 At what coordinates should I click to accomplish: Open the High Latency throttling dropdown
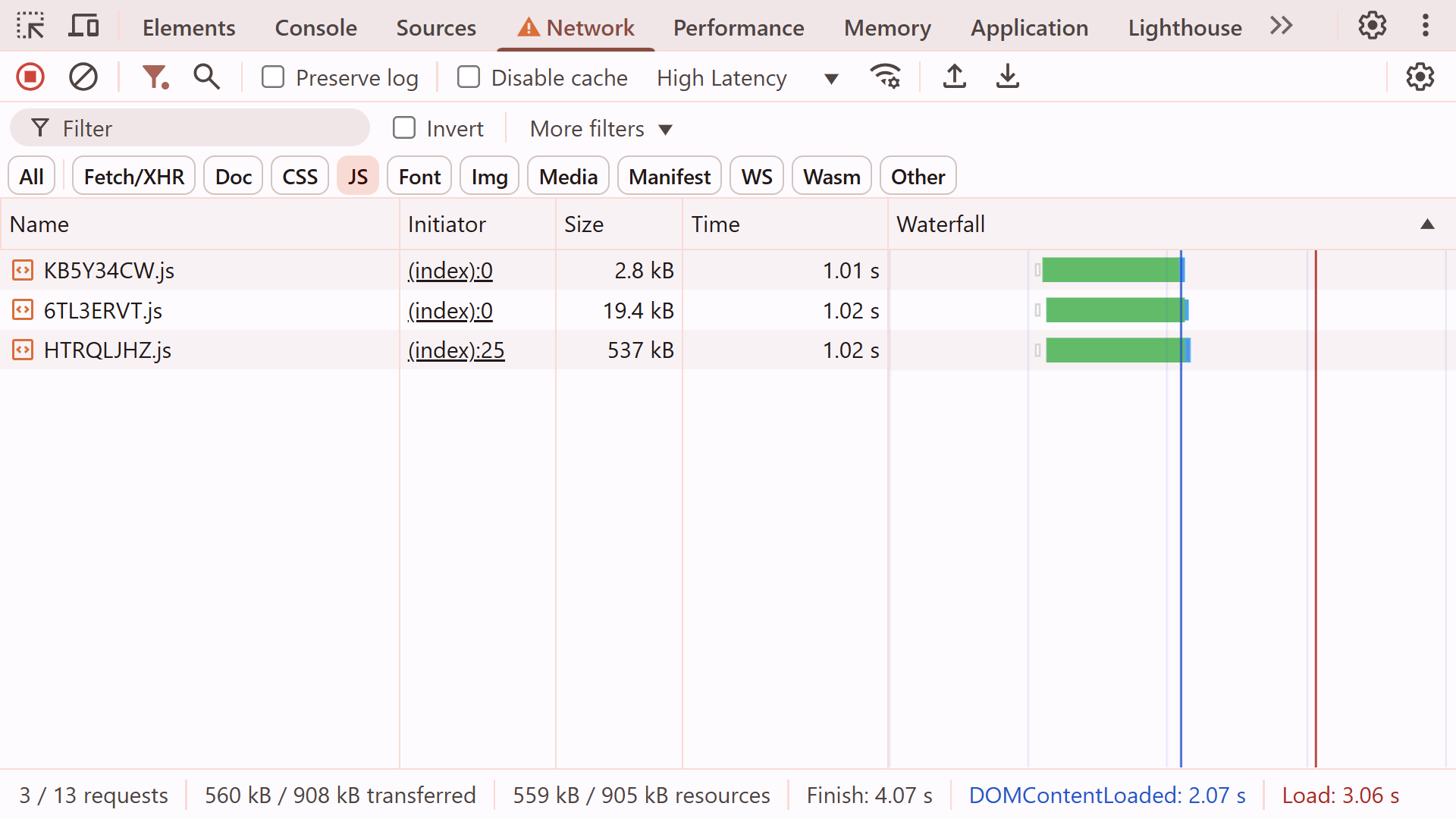coord(745,77)
